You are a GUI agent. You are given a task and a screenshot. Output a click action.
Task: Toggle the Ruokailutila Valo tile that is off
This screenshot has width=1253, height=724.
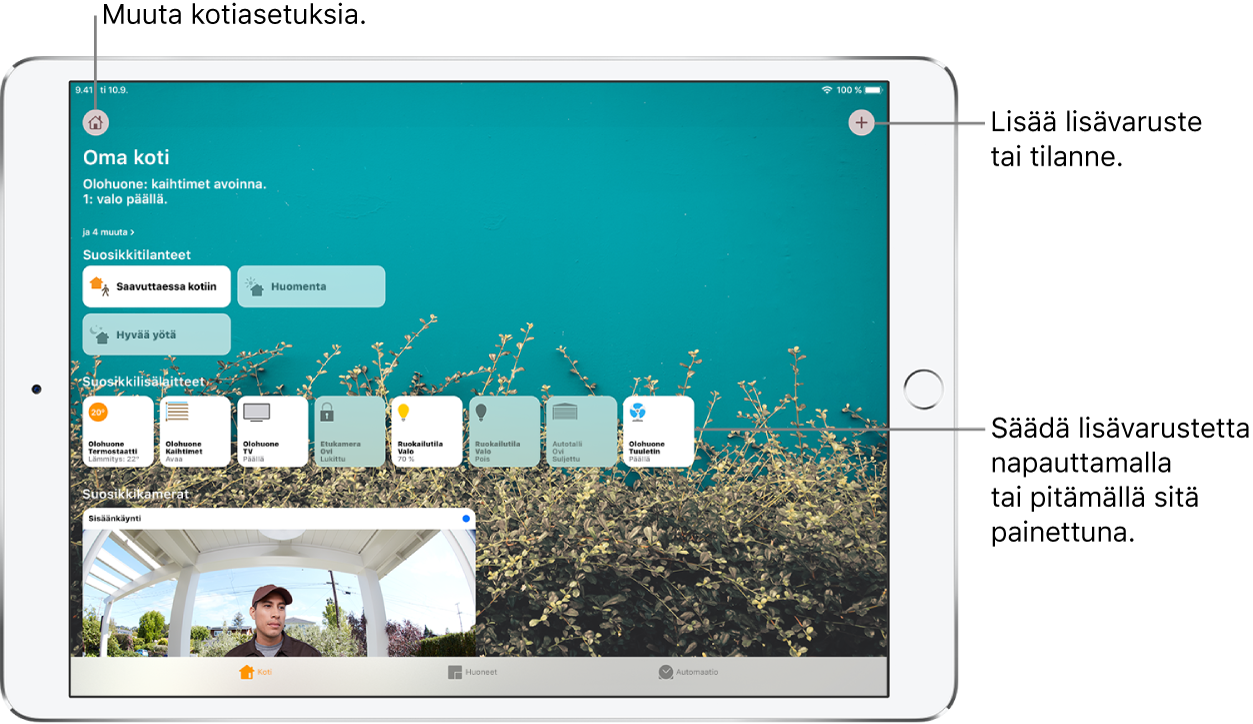click(x=504, y=431)
